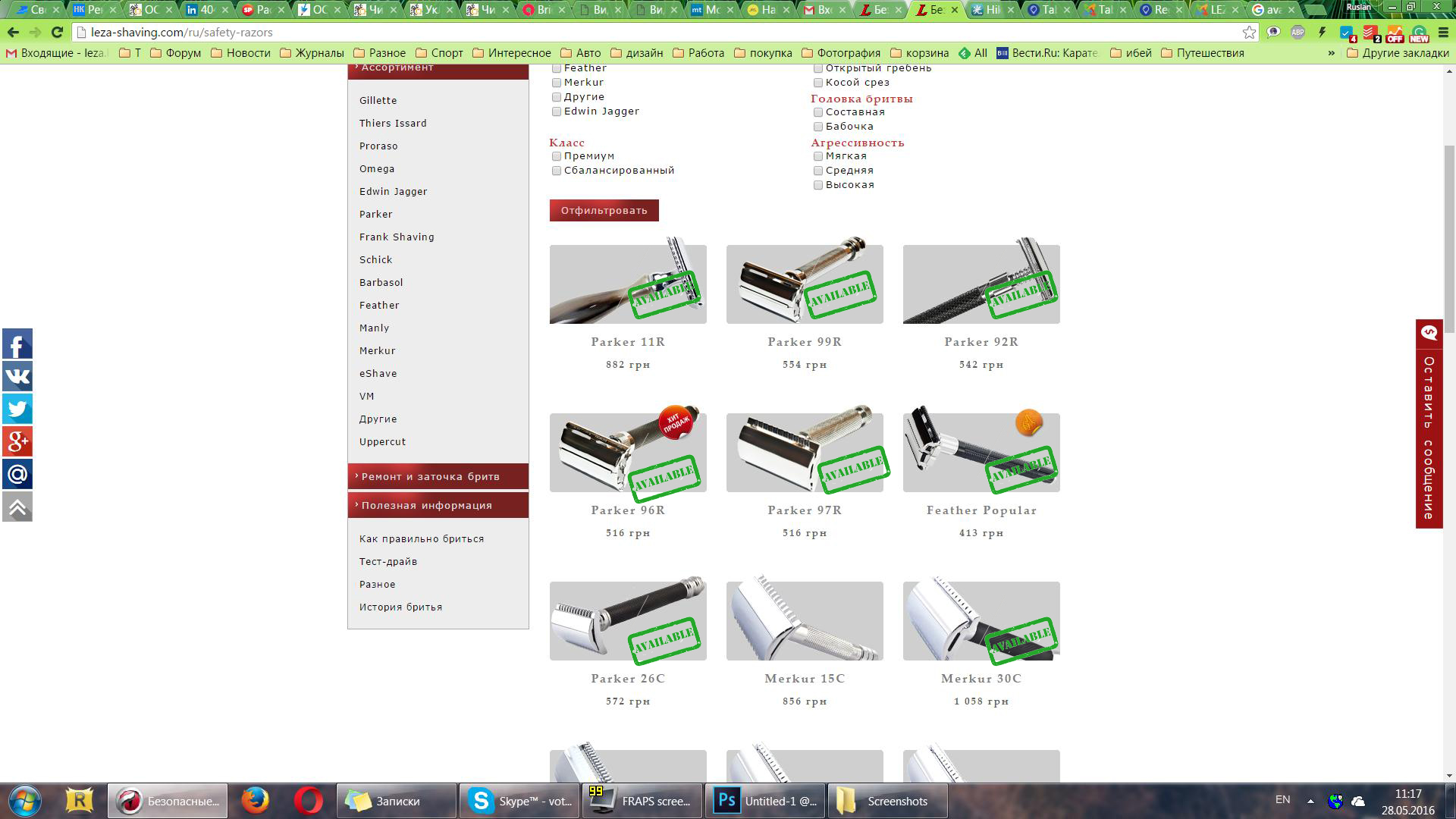The height and width of the screenshot is (819, 1456).
Task: Select Edwin Jagger in the sidebar menu
Action: click(x=393, y=191)
